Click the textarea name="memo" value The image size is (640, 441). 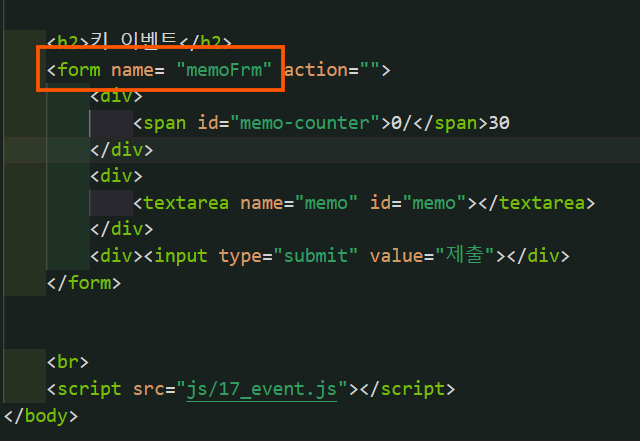coord(326,203)
